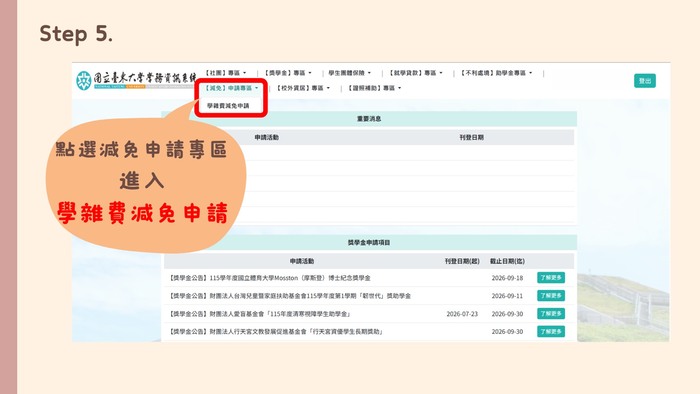Click the 2026-09-11 deadline cell
Image resolution: width=700 pixels, height=394 pixels.
click(x=507, y=296)
